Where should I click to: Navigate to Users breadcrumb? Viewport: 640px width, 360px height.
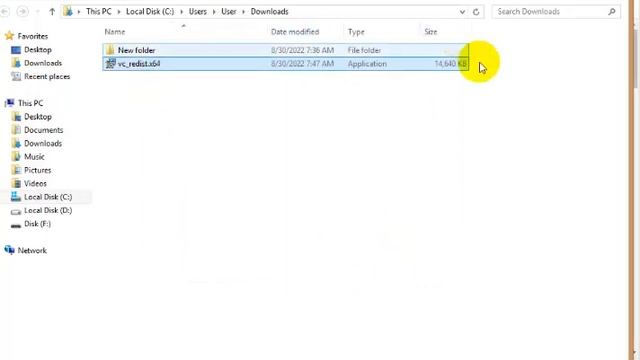point(198,11)
